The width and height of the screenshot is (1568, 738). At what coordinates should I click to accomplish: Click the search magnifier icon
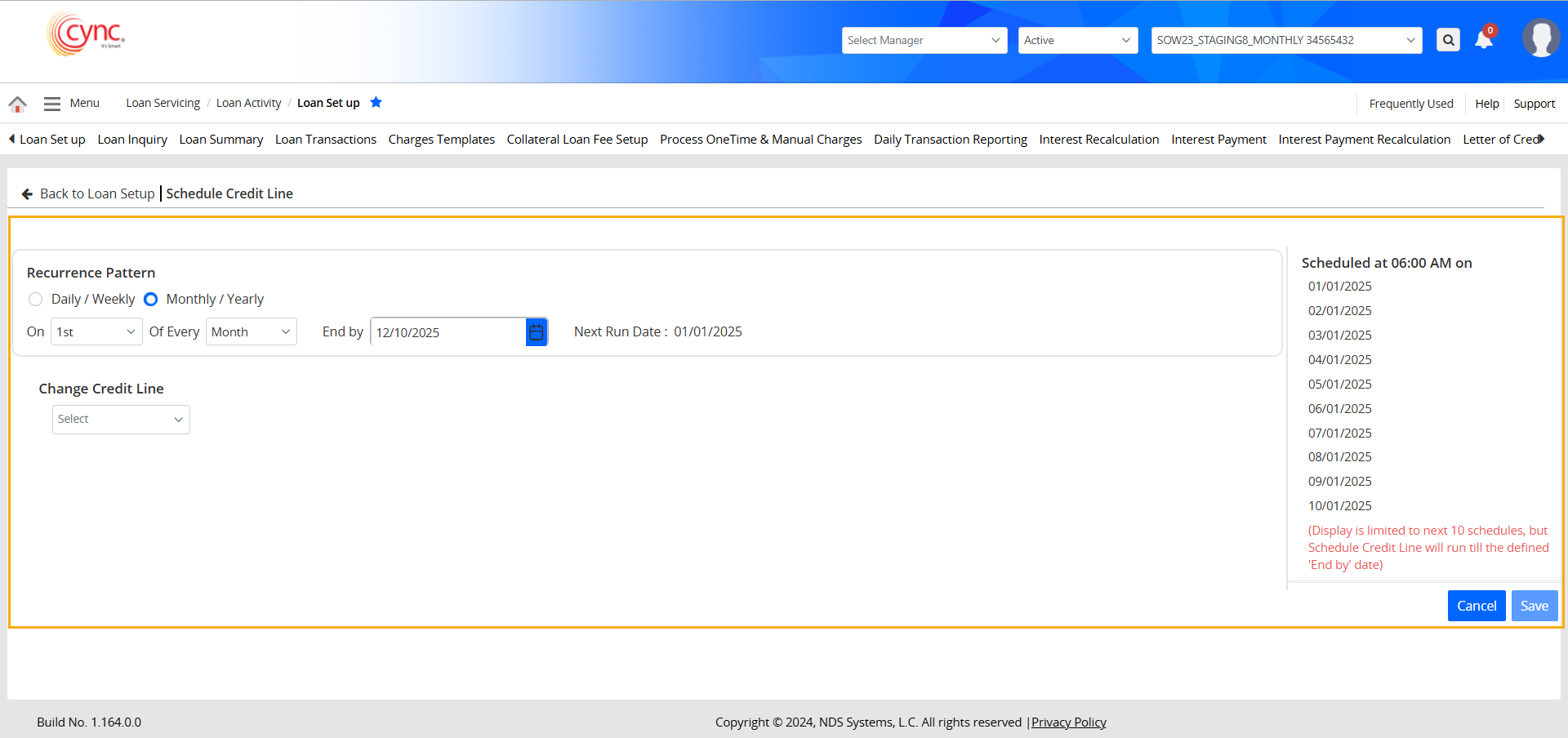pos(1448,40)
